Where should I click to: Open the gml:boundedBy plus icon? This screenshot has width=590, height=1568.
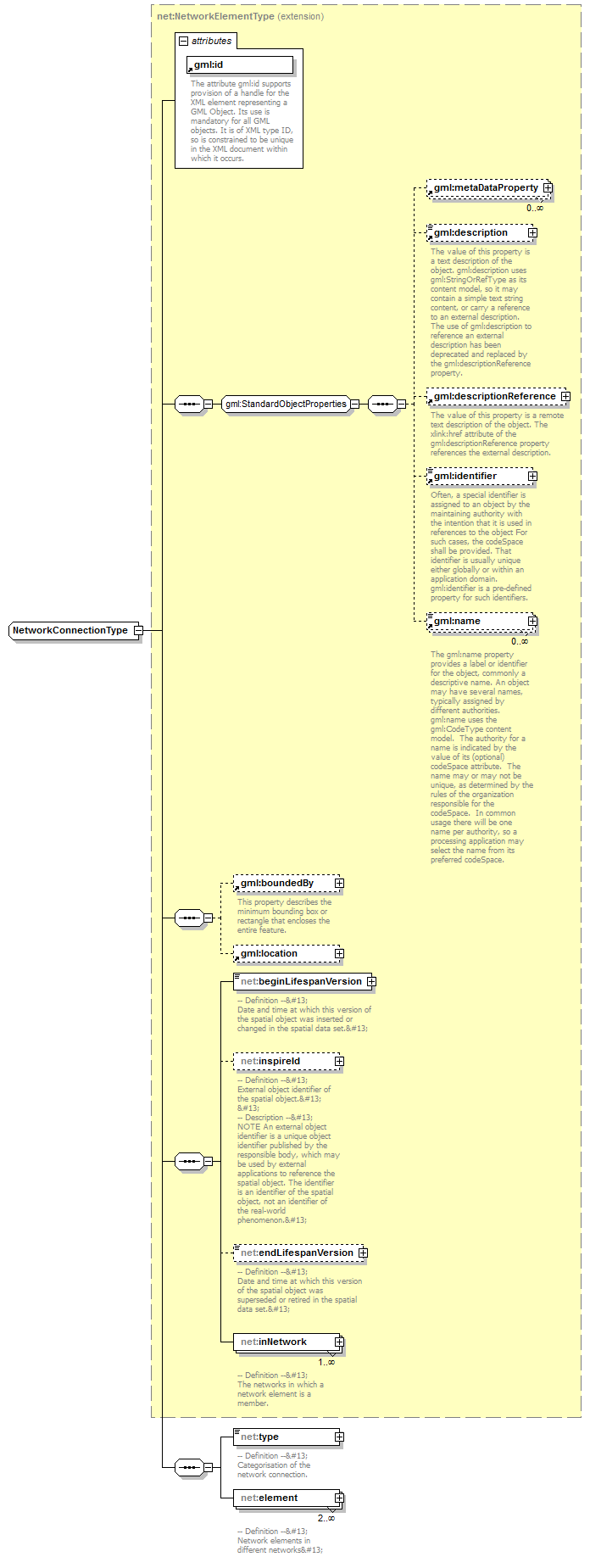pyautogui.click(x=339, y=884)
